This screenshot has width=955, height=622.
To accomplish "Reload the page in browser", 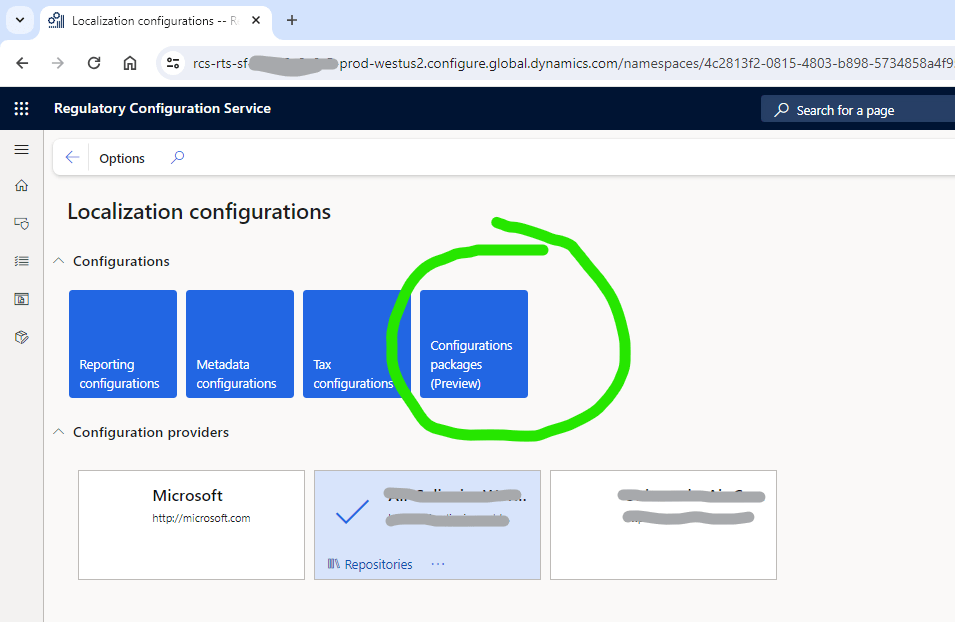I will click(94, 63).
